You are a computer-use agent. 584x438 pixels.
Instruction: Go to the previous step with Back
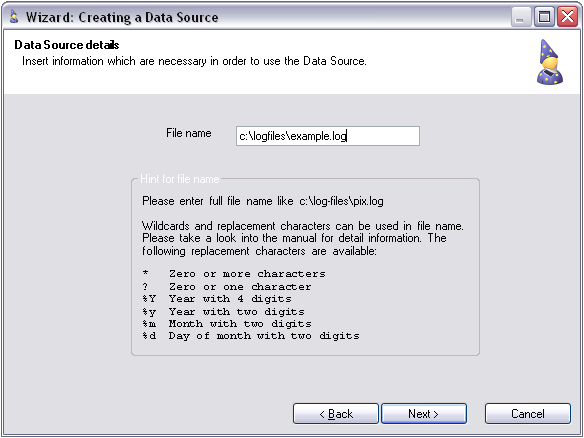[x=336, y=413]
